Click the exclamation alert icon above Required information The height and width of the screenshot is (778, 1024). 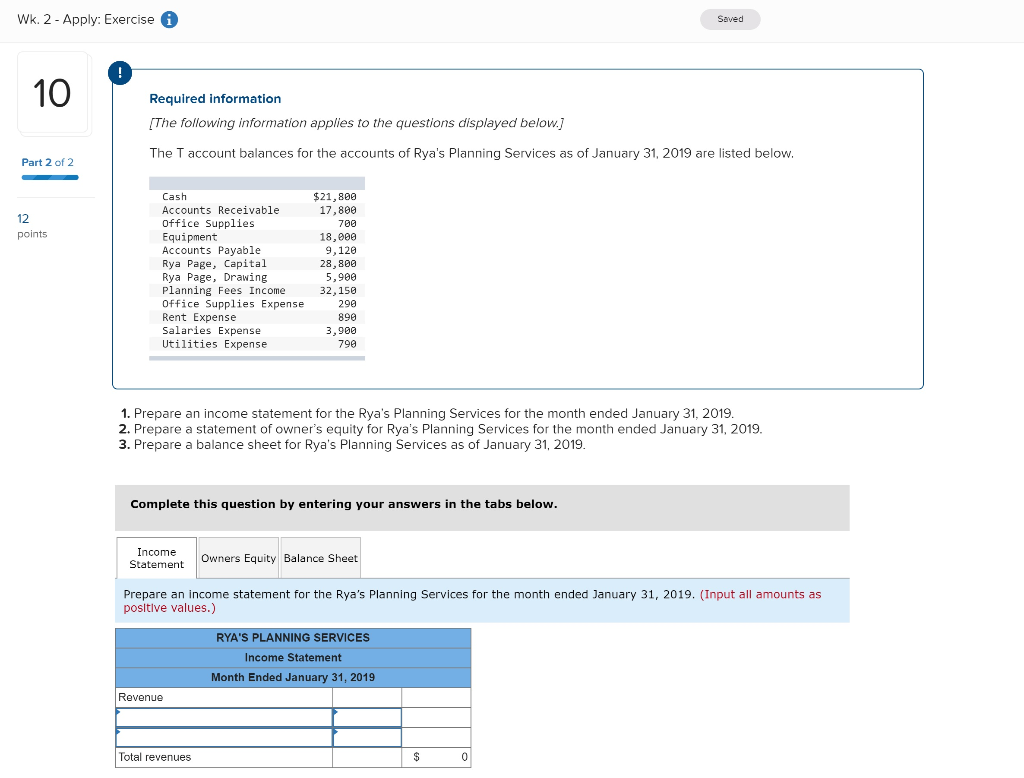pyautogui.click(x=121, y=72)
